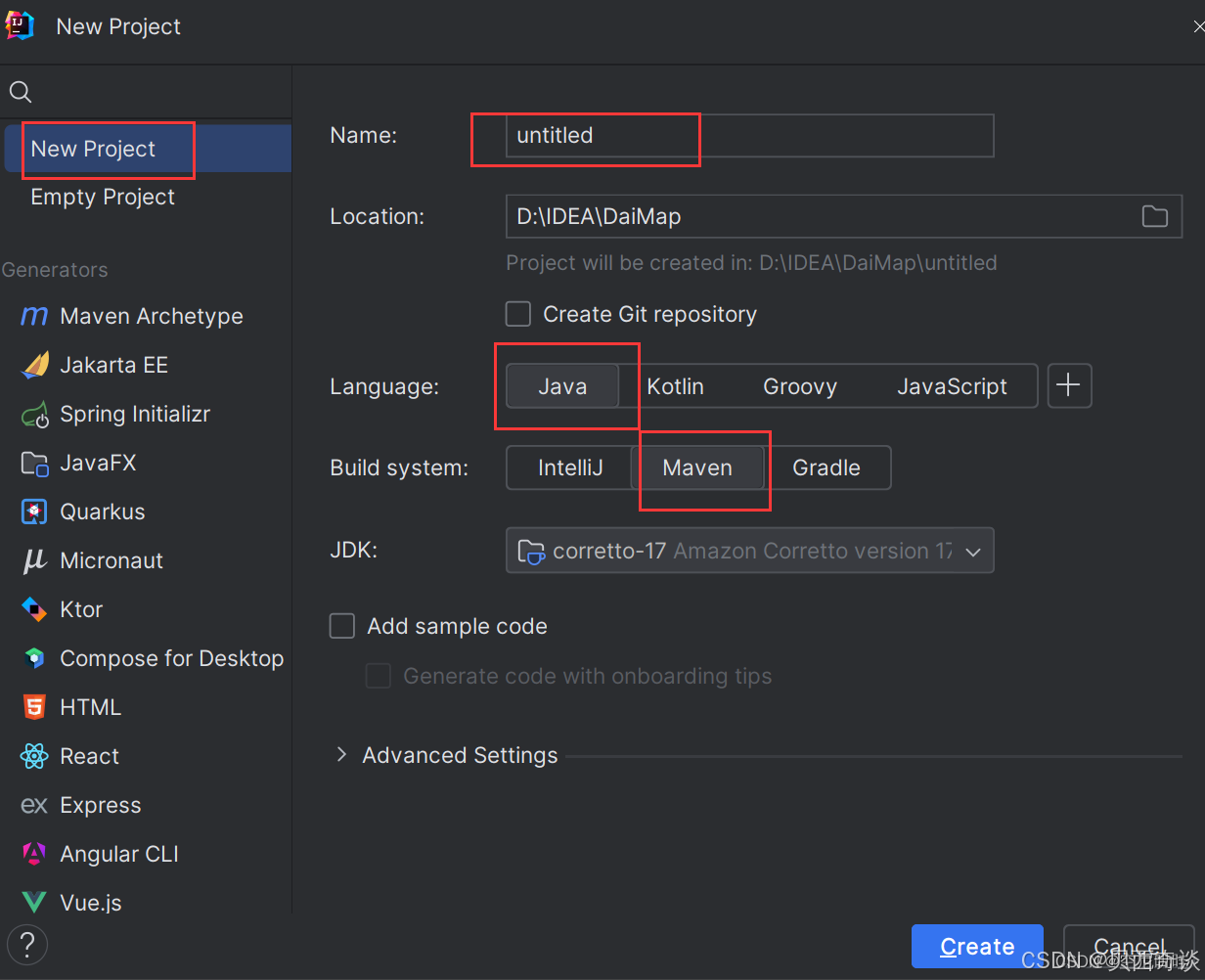Click the plus button to add language
Screen dimensions: 1205x980
tap(1070, 385)
